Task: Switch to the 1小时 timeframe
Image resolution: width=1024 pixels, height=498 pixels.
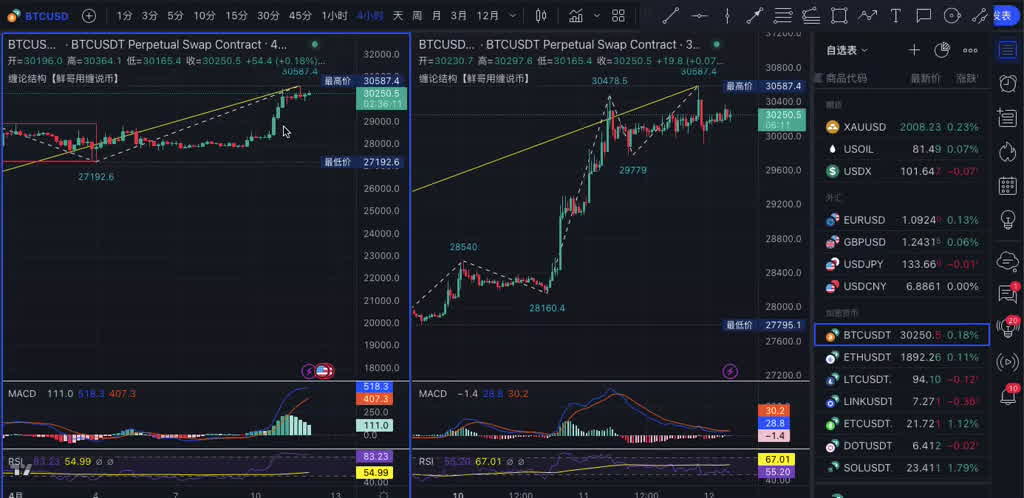Action: [335, 16]
